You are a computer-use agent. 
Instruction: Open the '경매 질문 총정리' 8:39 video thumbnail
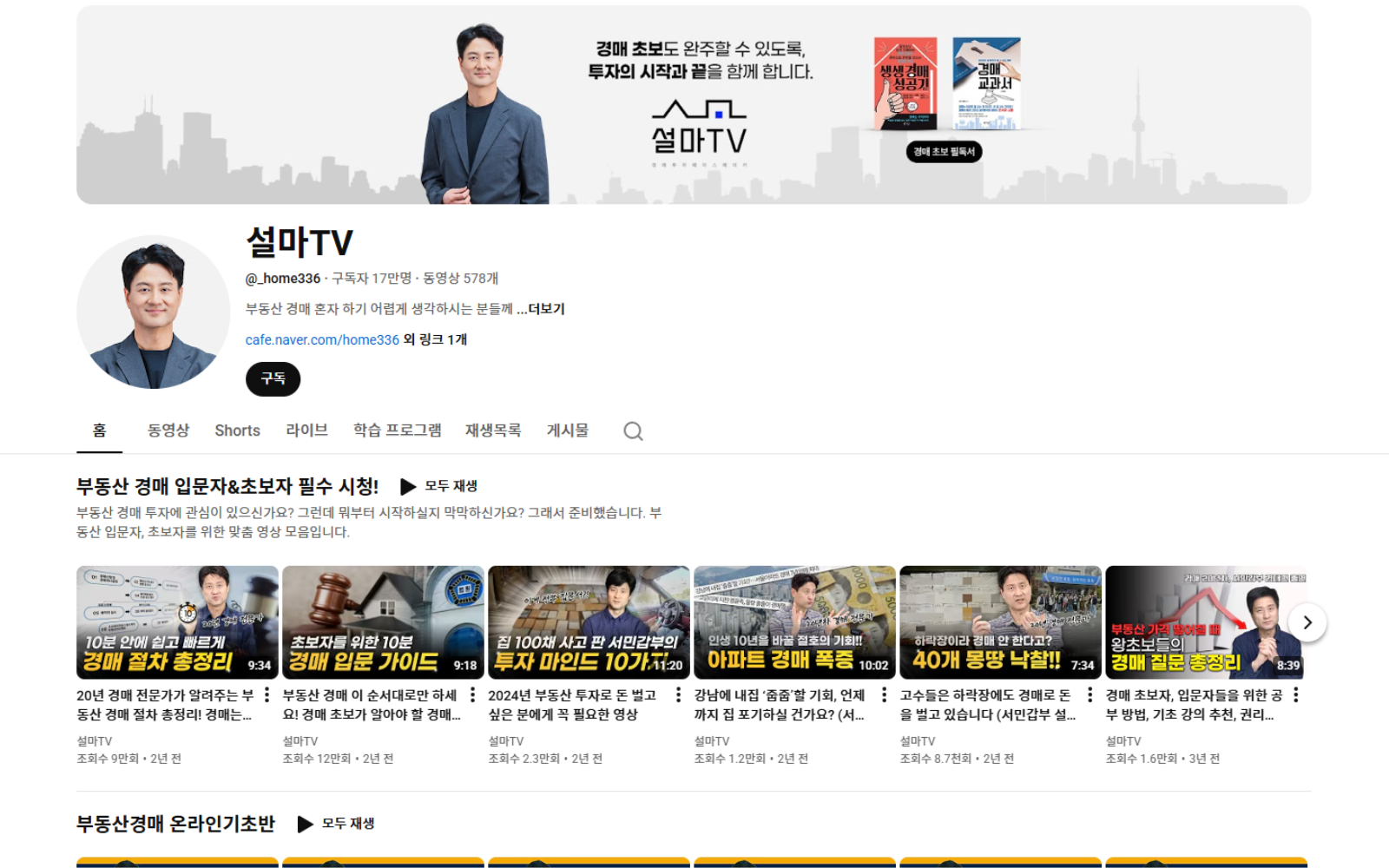click(x=1206, y=622)
